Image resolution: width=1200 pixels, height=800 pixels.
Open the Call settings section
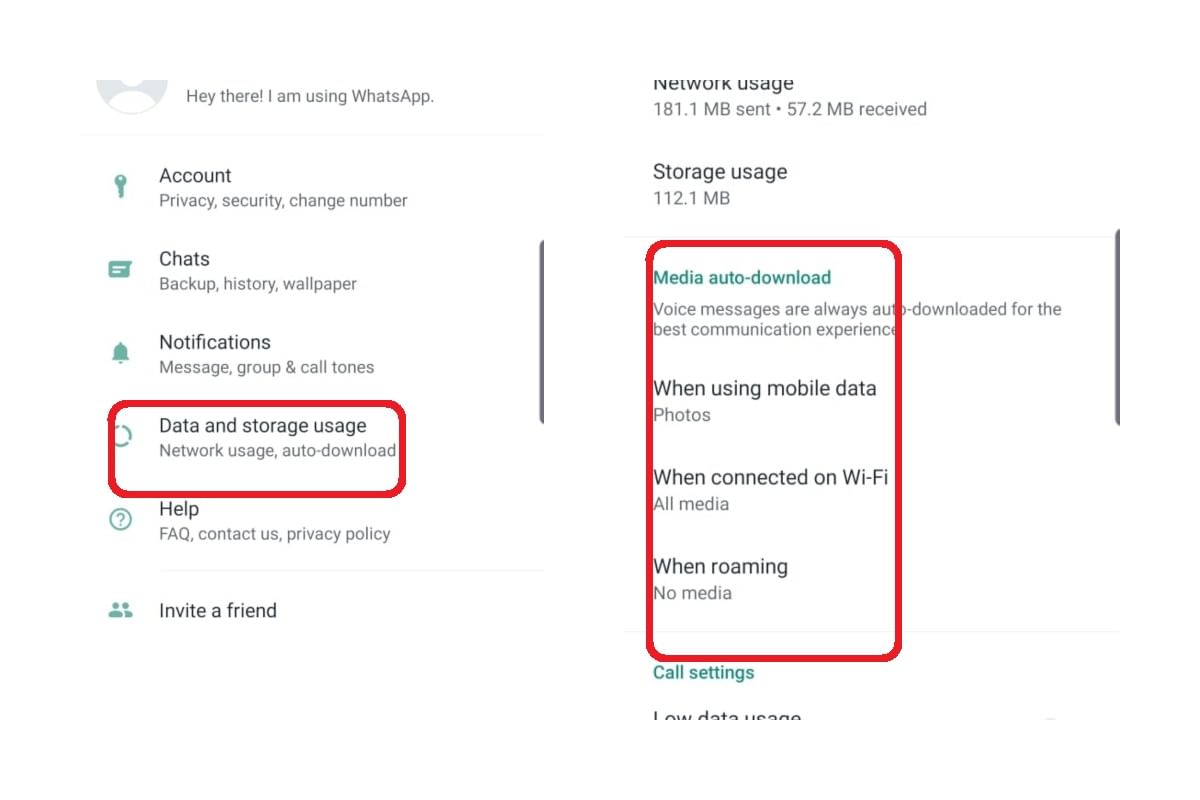703,672
